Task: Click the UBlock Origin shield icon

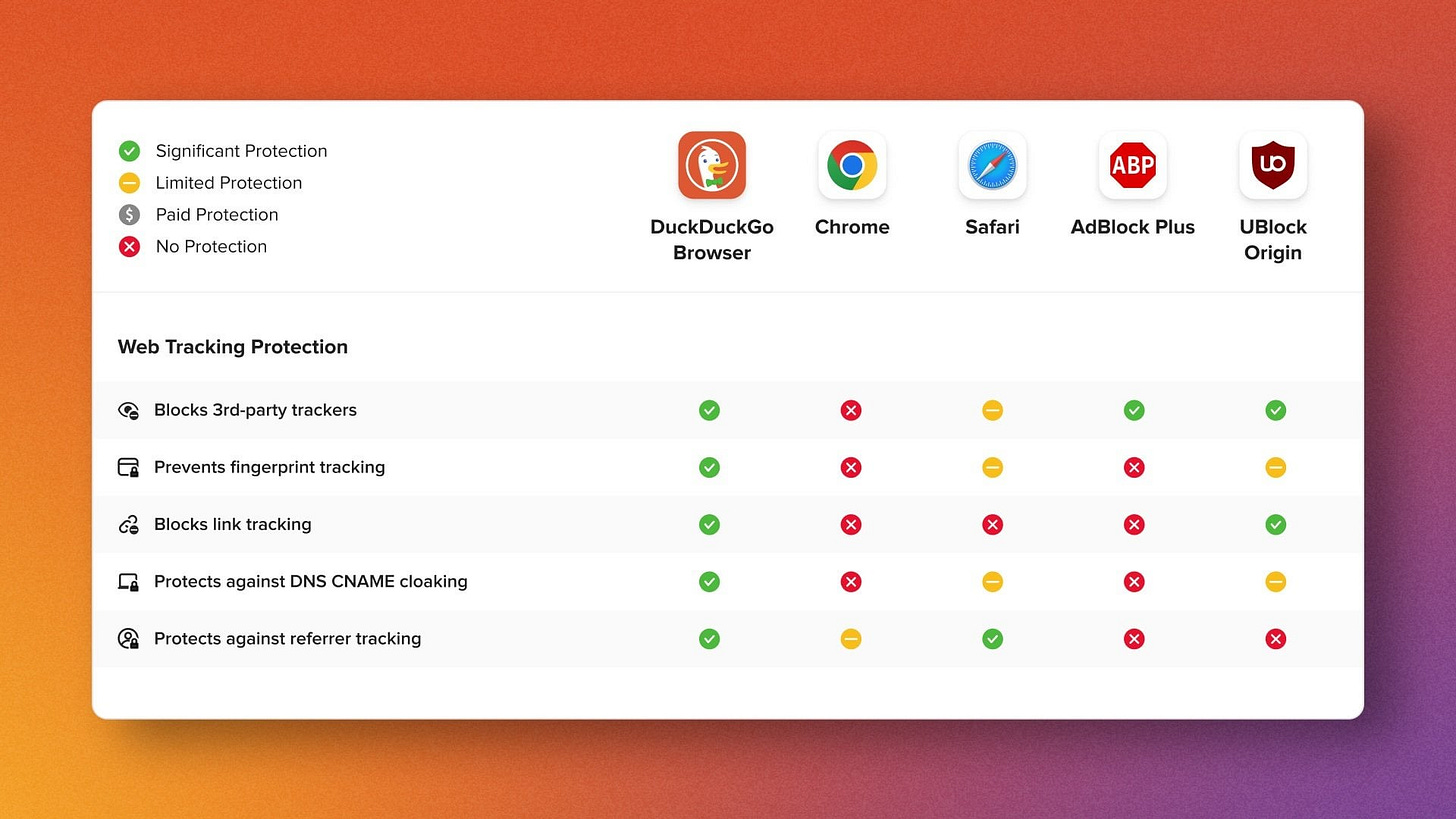Action: pos(1273,165)
